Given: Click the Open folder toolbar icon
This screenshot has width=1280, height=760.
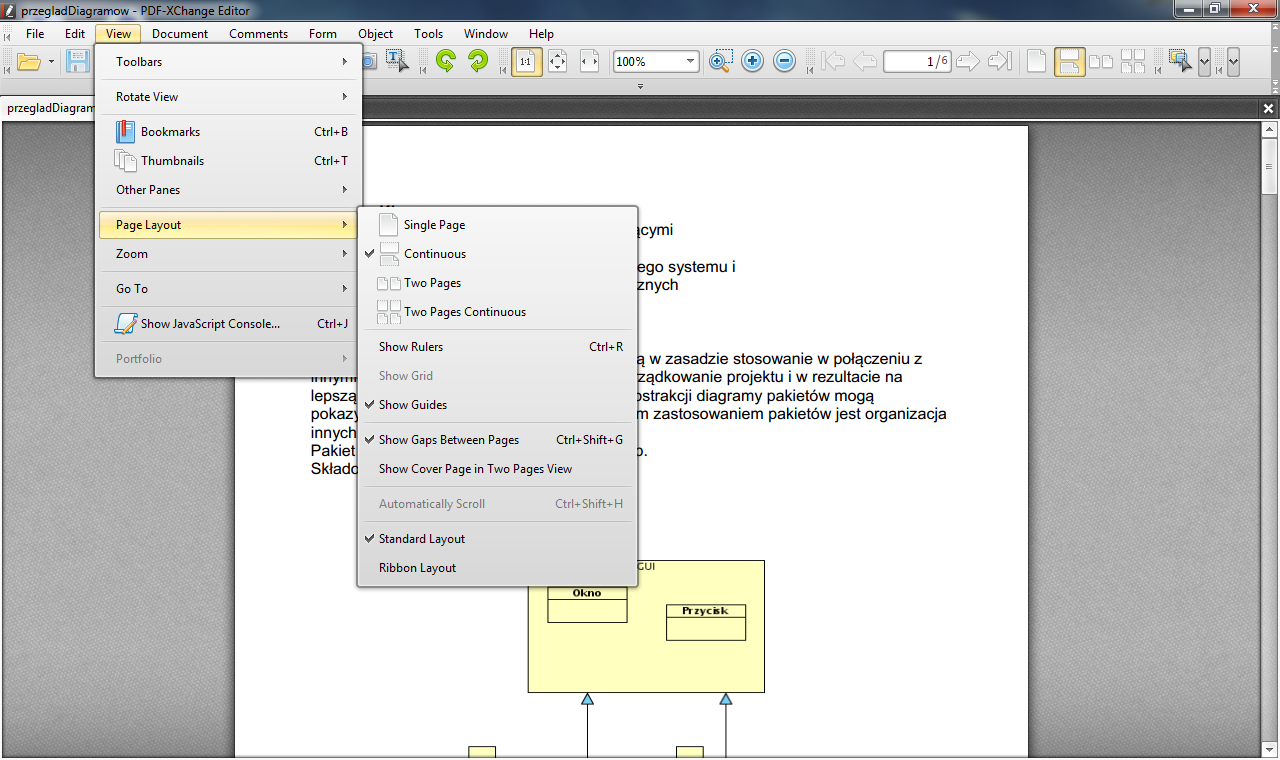Looking at the screenshot, I should point(29,62).
